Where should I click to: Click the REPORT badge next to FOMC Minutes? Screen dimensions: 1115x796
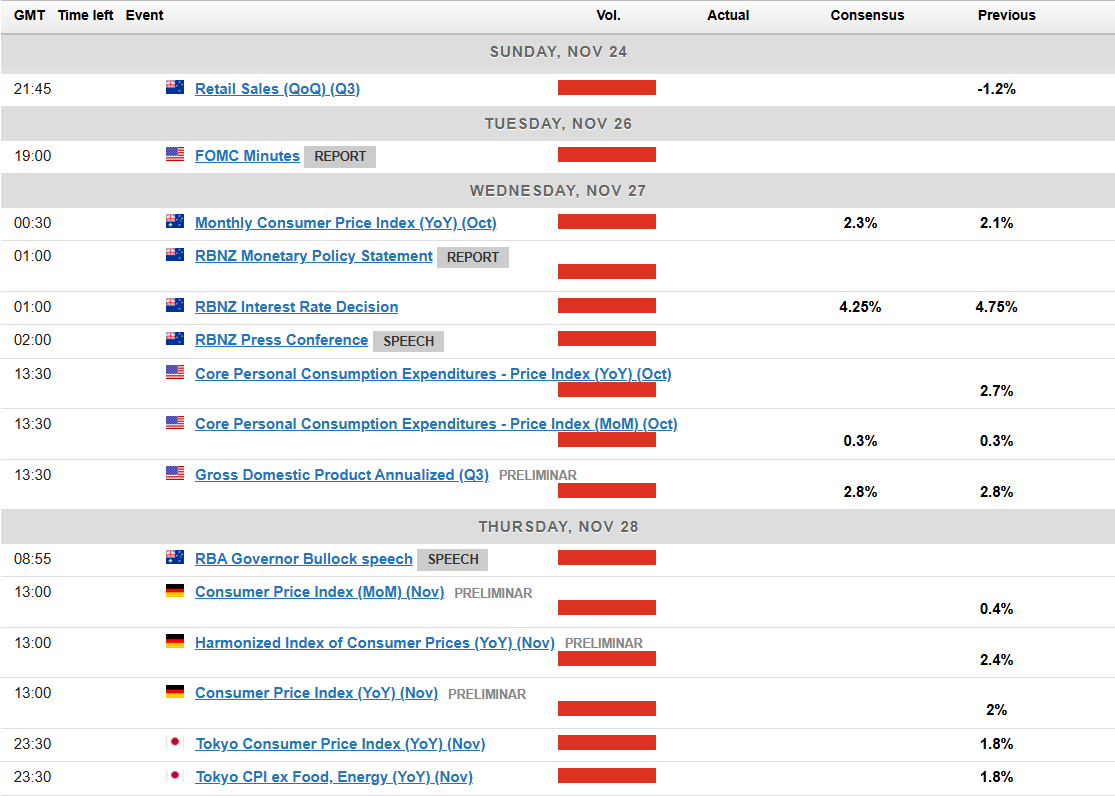pos(340,156)
